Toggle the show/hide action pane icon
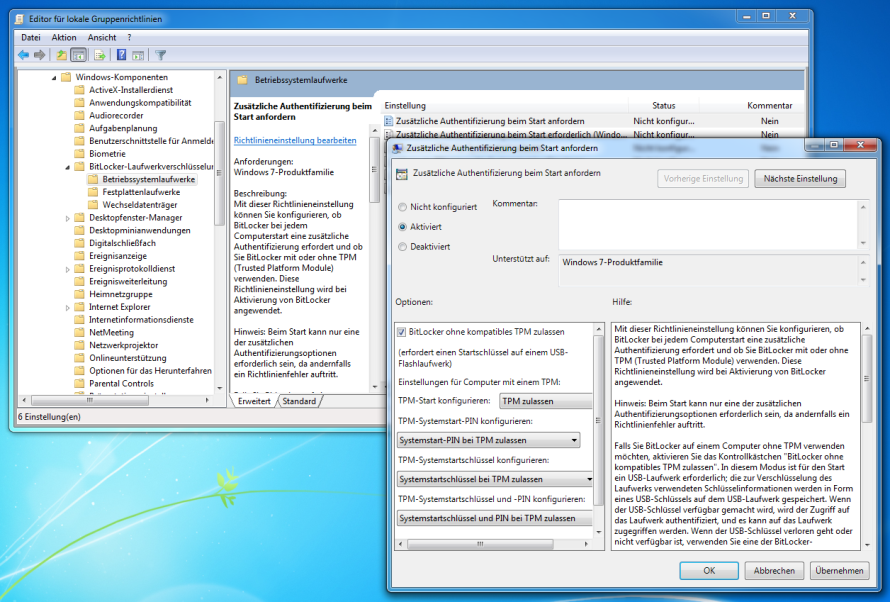Viewport: 890px width, 602px height. coord(138,55)
